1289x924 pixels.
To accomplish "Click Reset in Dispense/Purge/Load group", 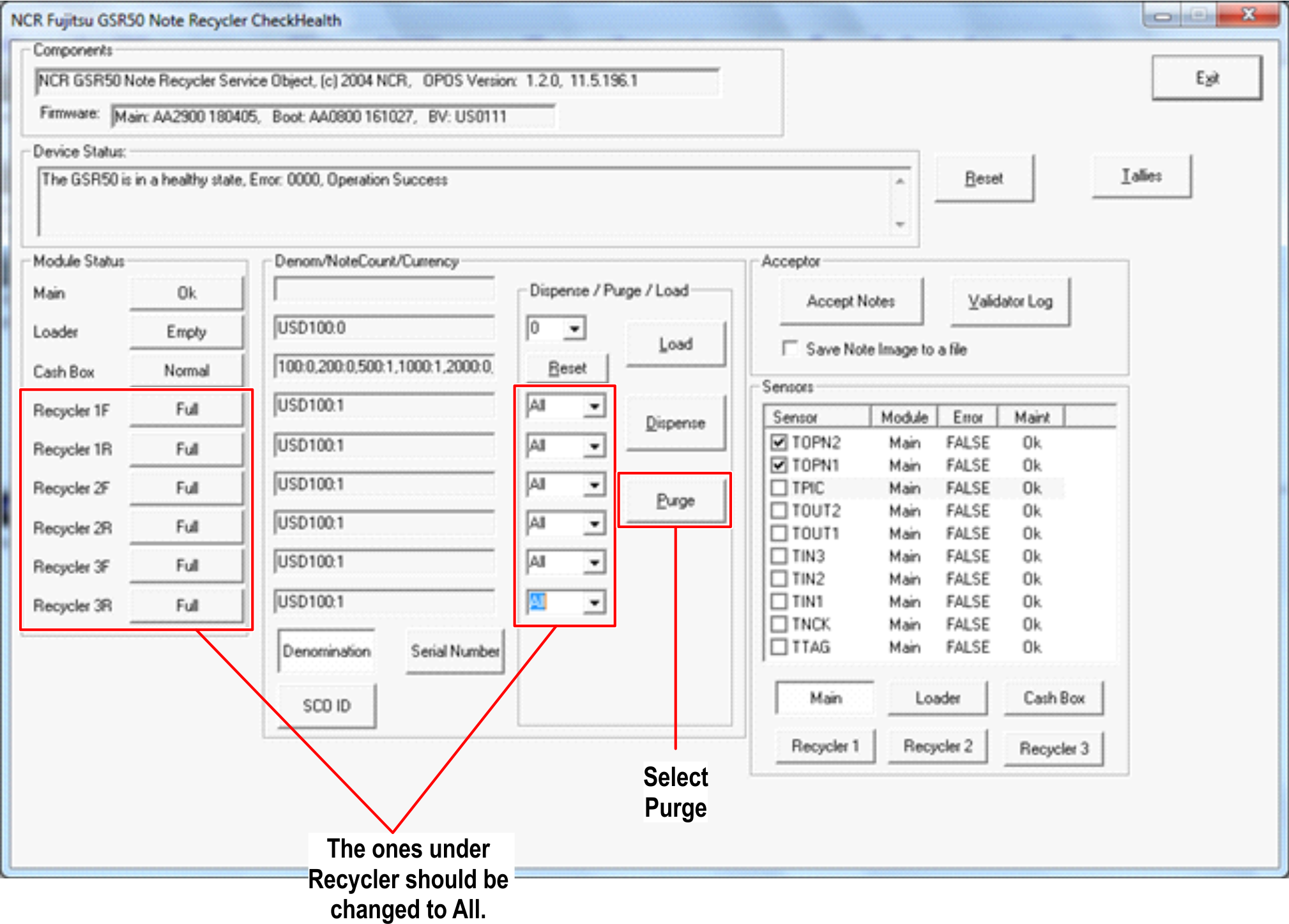I will pos(567,368).
